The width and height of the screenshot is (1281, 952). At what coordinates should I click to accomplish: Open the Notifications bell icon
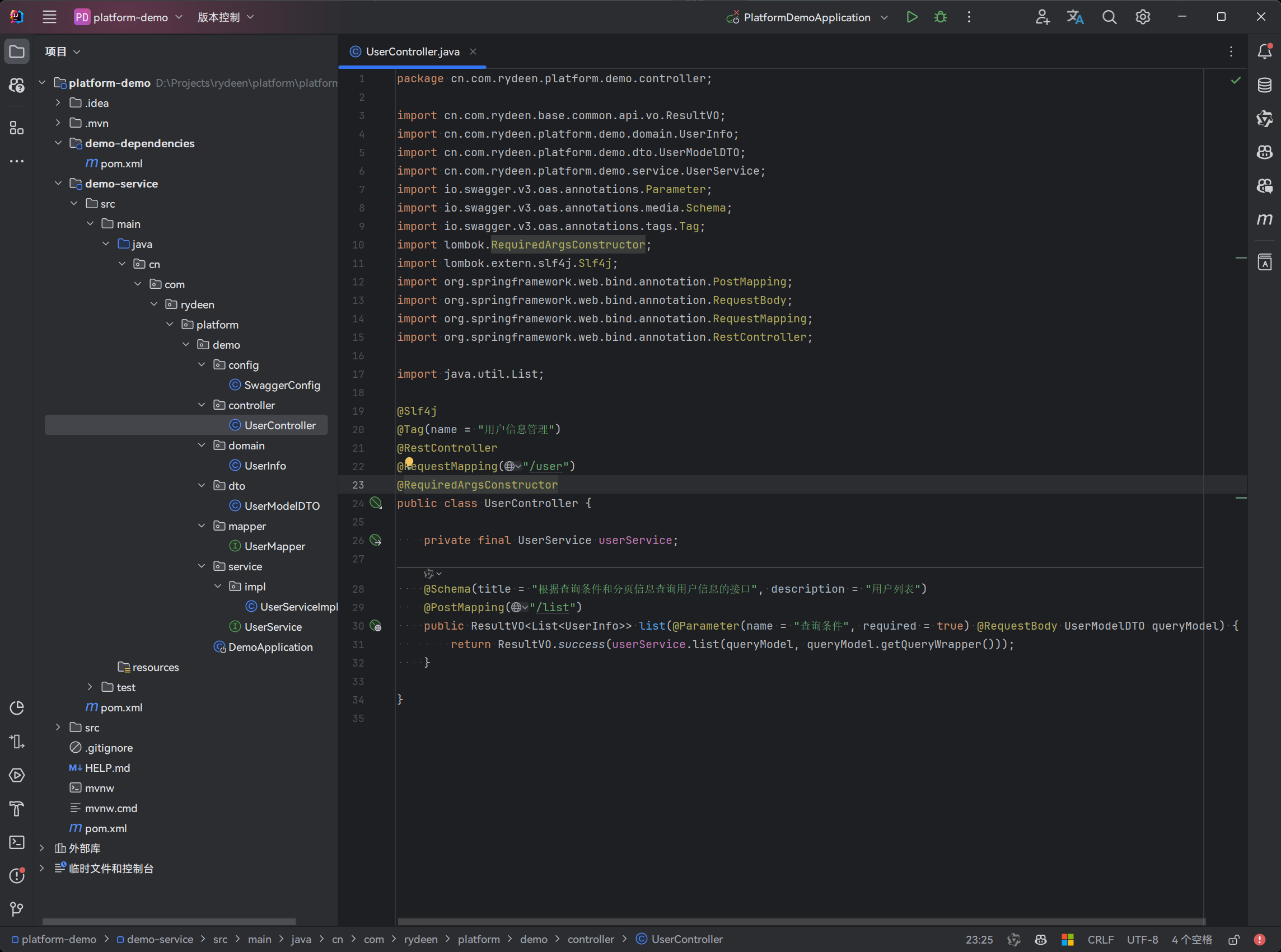click(1264, 51)
